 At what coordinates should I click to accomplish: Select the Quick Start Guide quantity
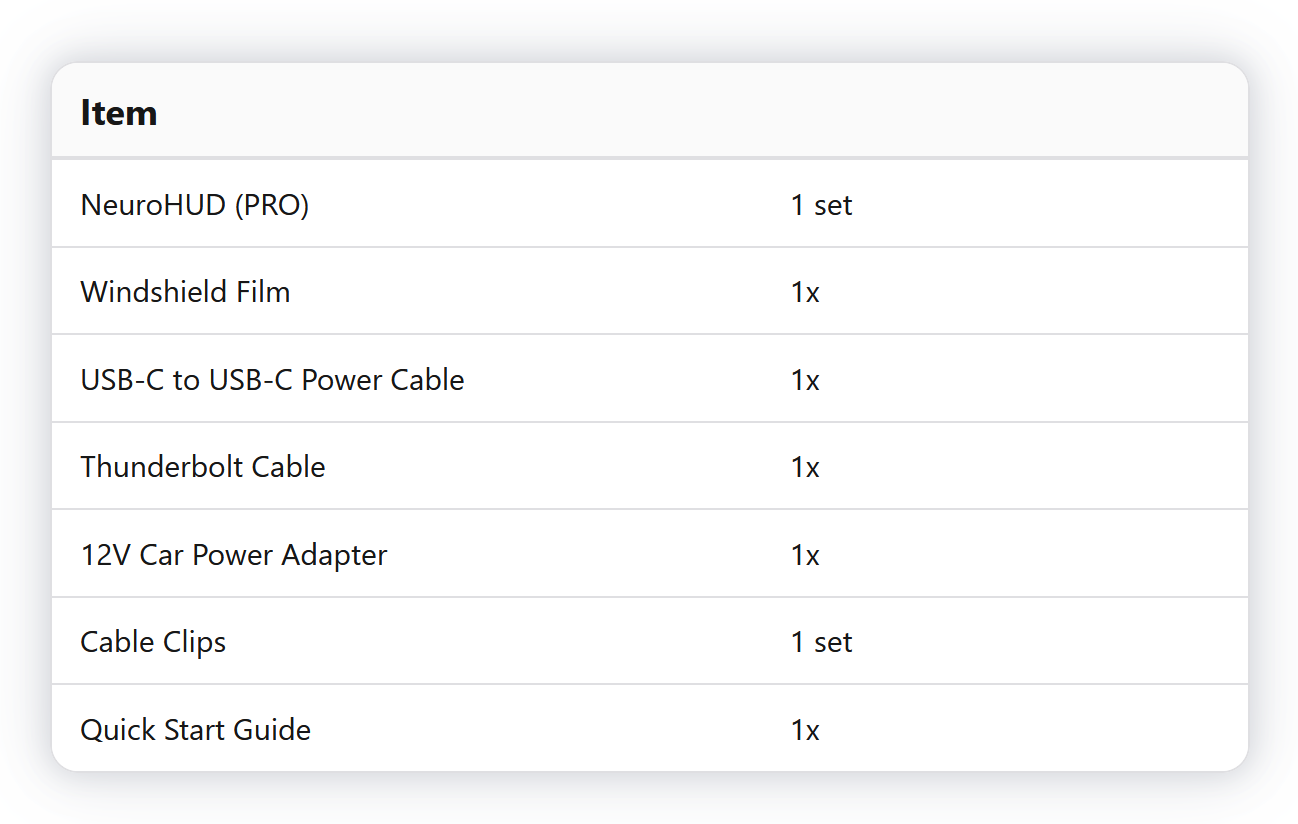(x=805, y=730)
